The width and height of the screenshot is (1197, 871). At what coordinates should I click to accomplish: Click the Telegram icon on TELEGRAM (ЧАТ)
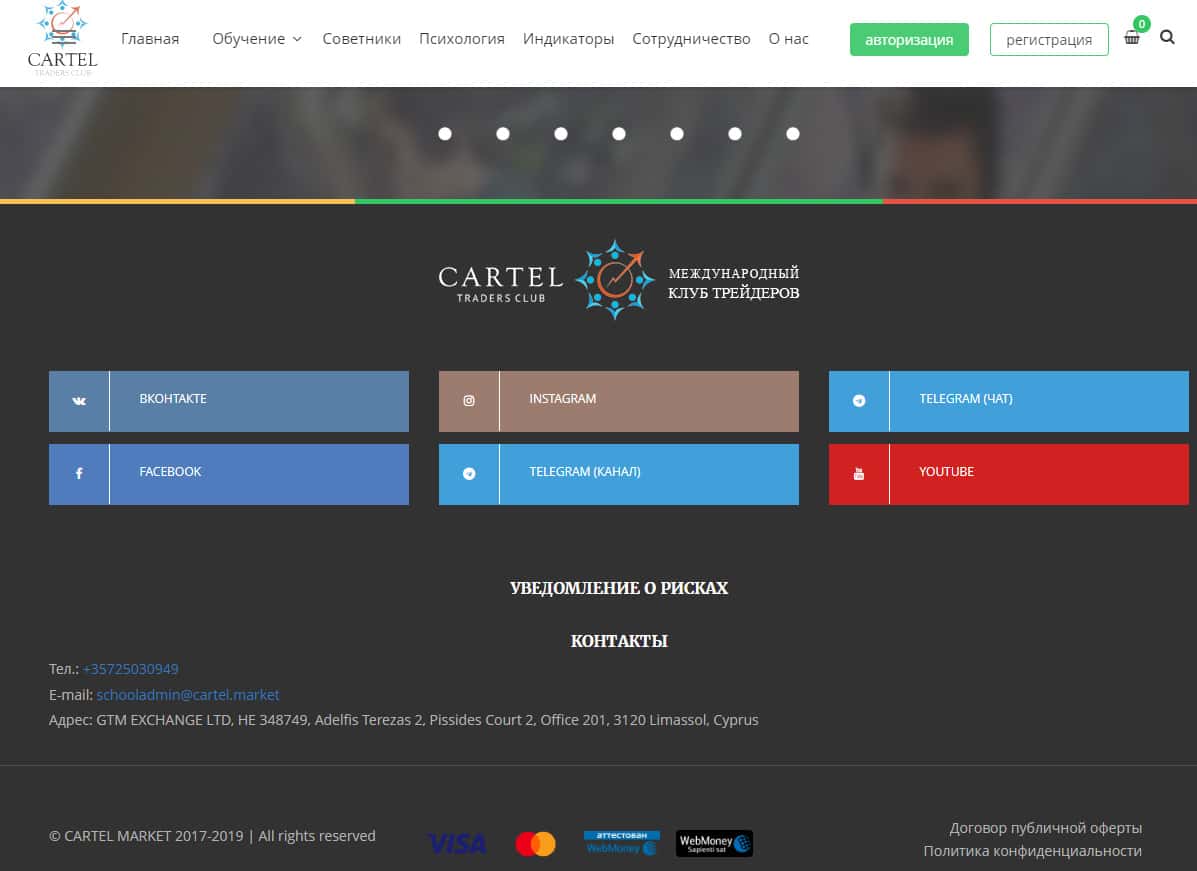click(859, 401)
